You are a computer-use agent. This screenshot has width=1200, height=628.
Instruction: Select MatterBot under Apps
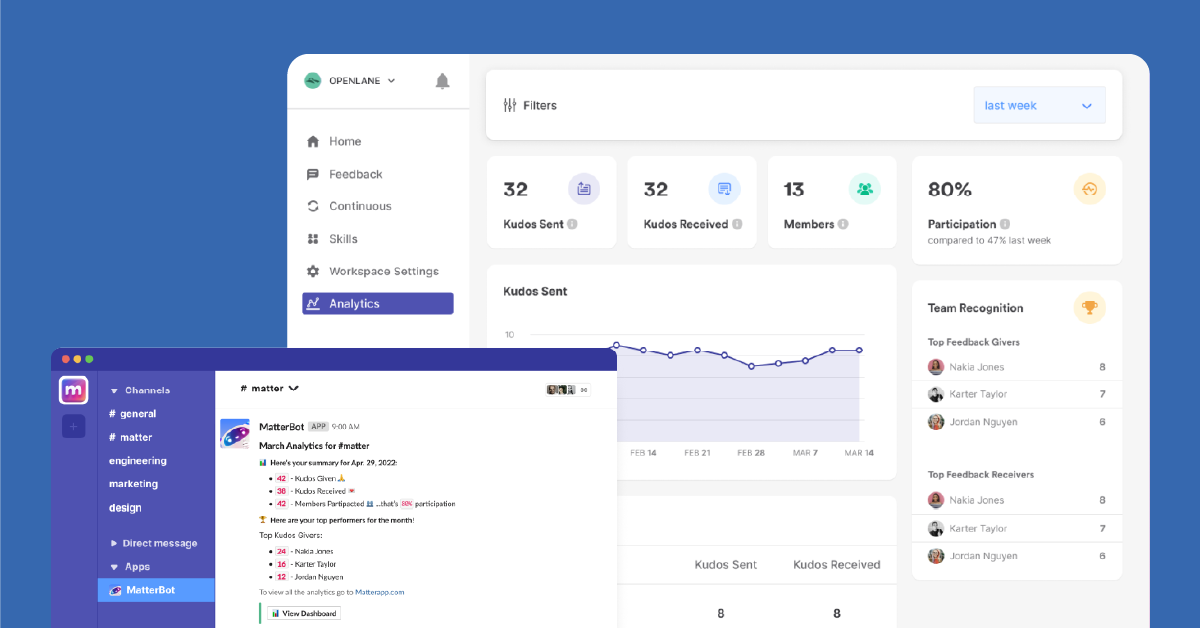tap(157, 590)
